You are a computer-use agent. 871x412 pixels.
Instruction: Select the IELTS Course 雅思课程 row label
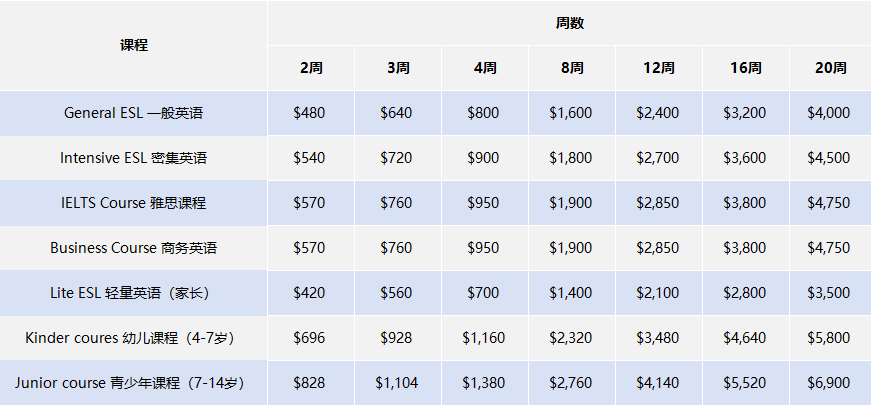click(x=133, y=203)
